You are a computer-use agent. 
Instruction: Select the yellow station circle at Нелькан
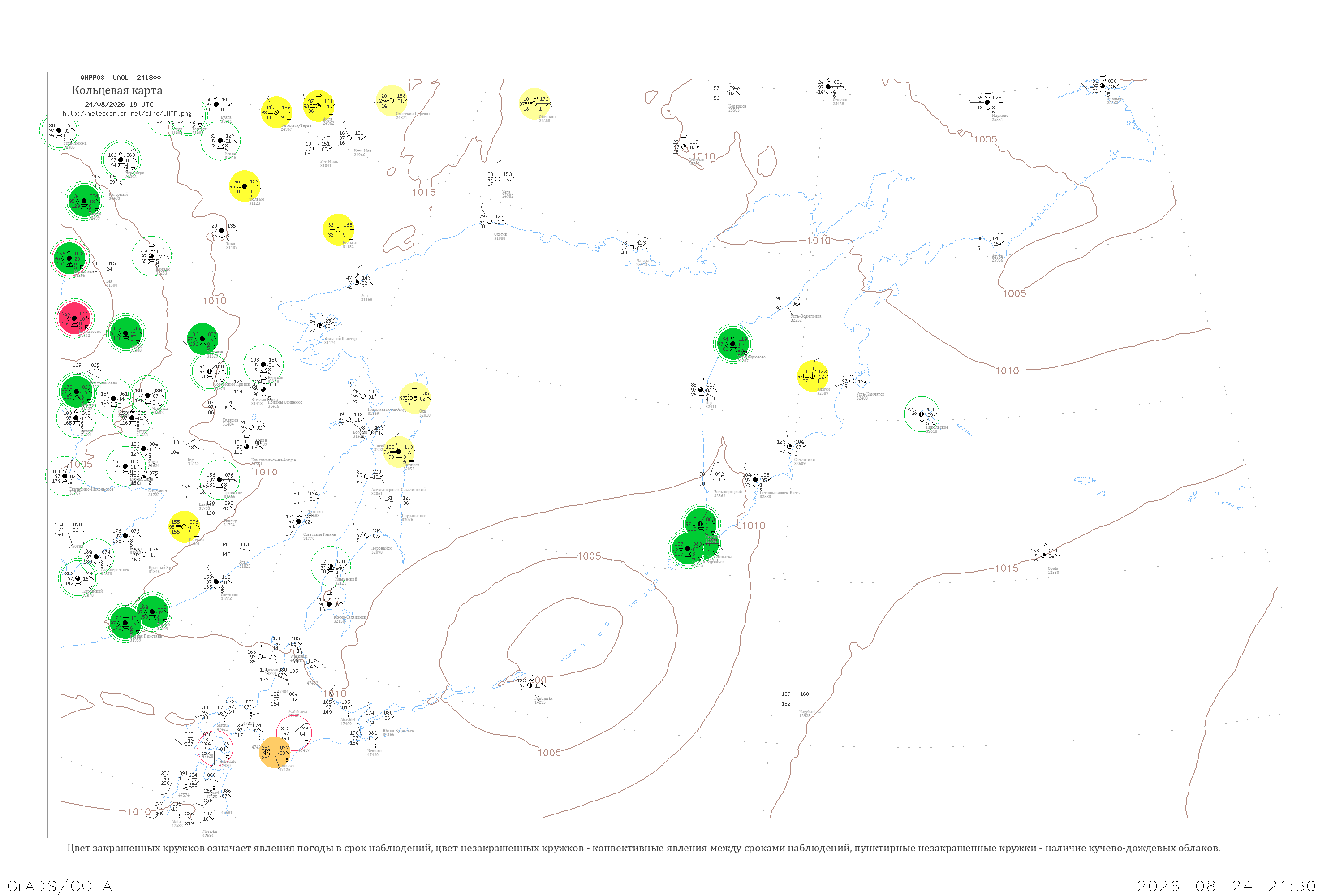click(x=338, y=230)
